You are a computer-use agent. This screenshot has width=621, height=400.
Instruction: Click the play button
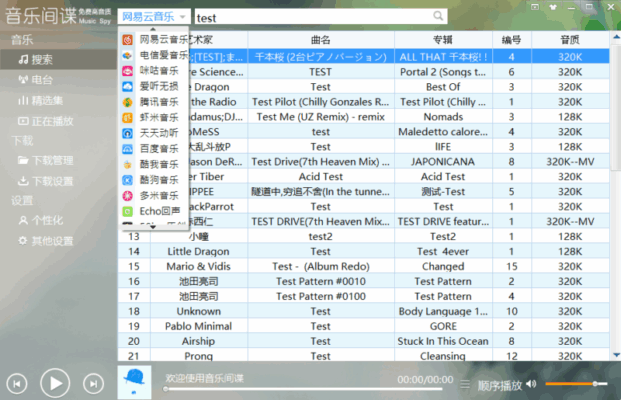(55, 383)
